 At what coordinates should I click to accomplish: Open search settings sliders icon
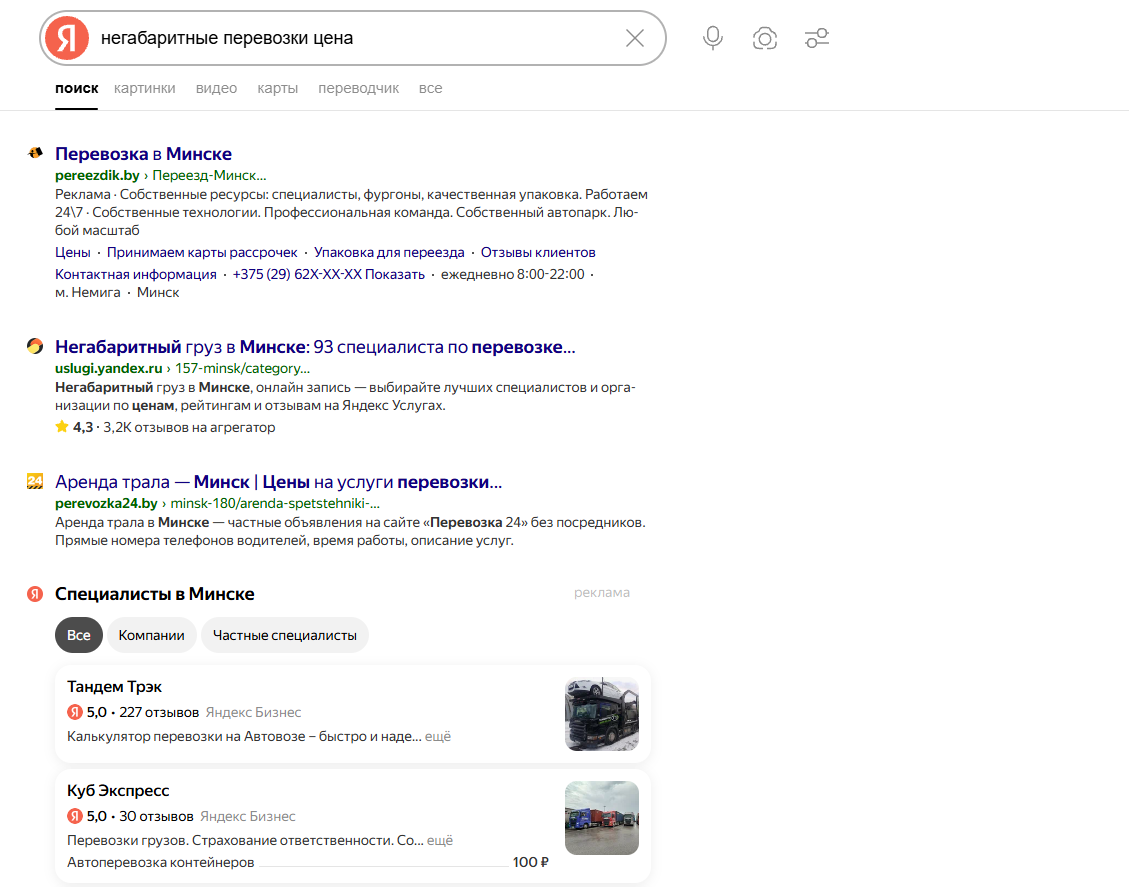[817, 38]
